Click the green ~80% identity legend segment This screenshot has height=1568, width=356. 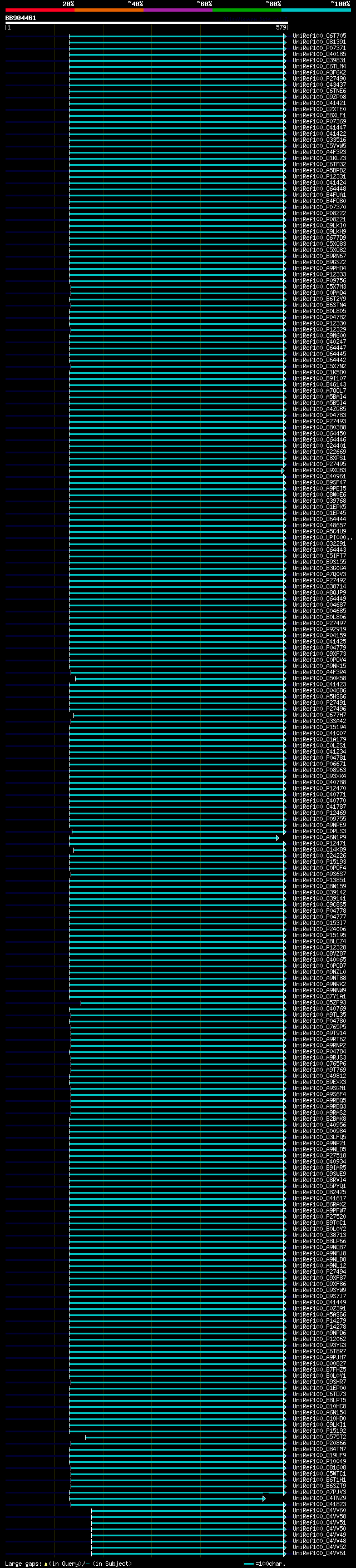click(247, 10)
